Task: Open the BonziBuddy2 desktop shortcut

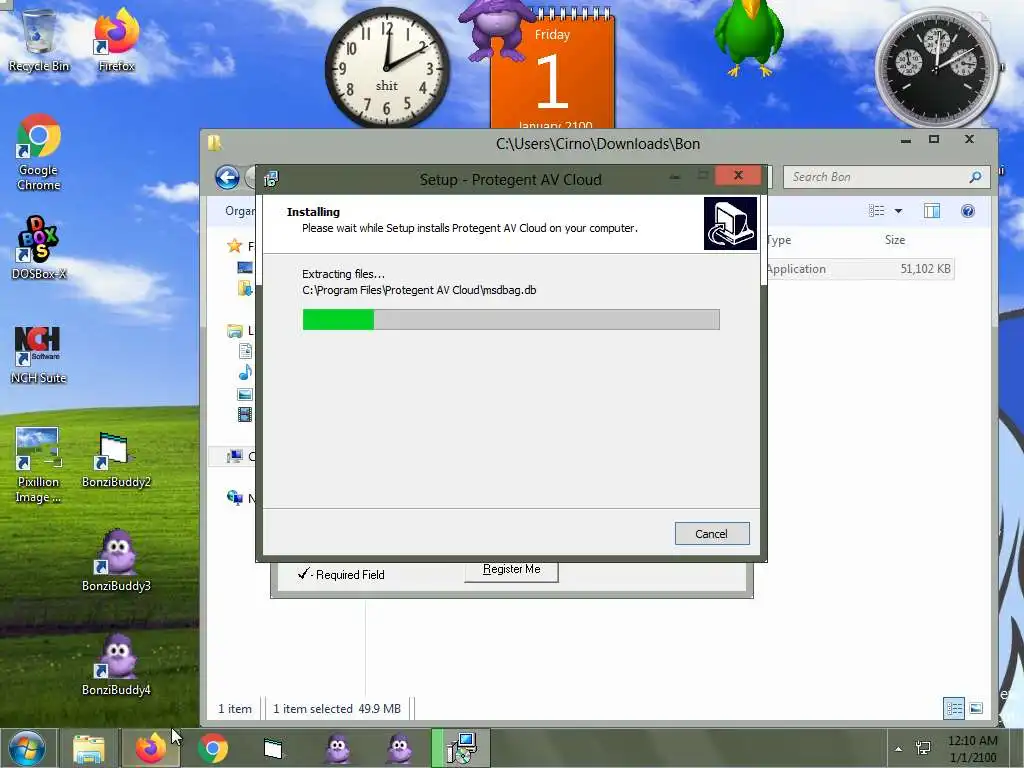Action: pyautogui.click(x=116, y=461)
